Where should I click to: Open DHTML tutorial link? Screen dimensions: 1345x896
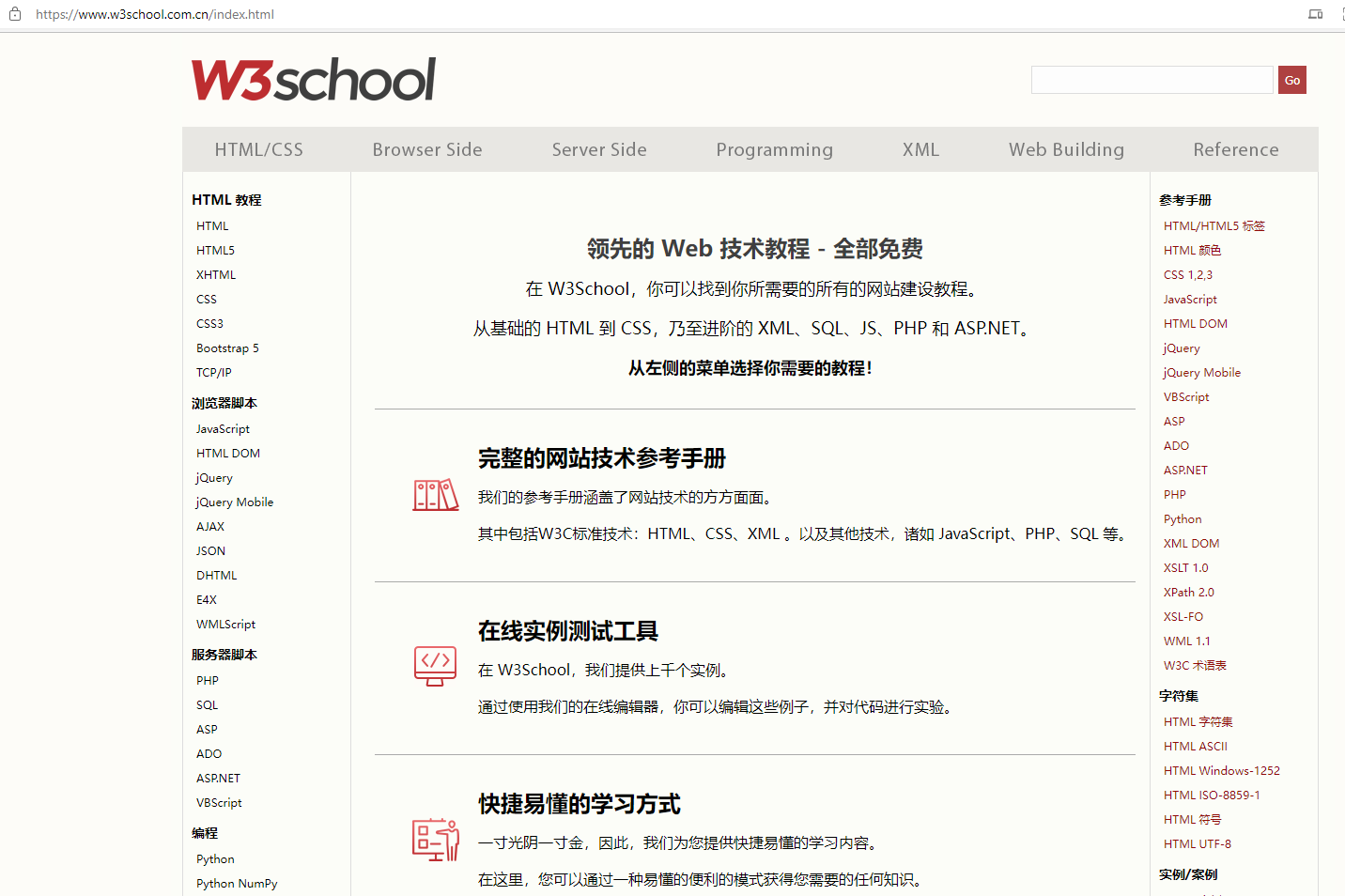[x=217, y=575]
